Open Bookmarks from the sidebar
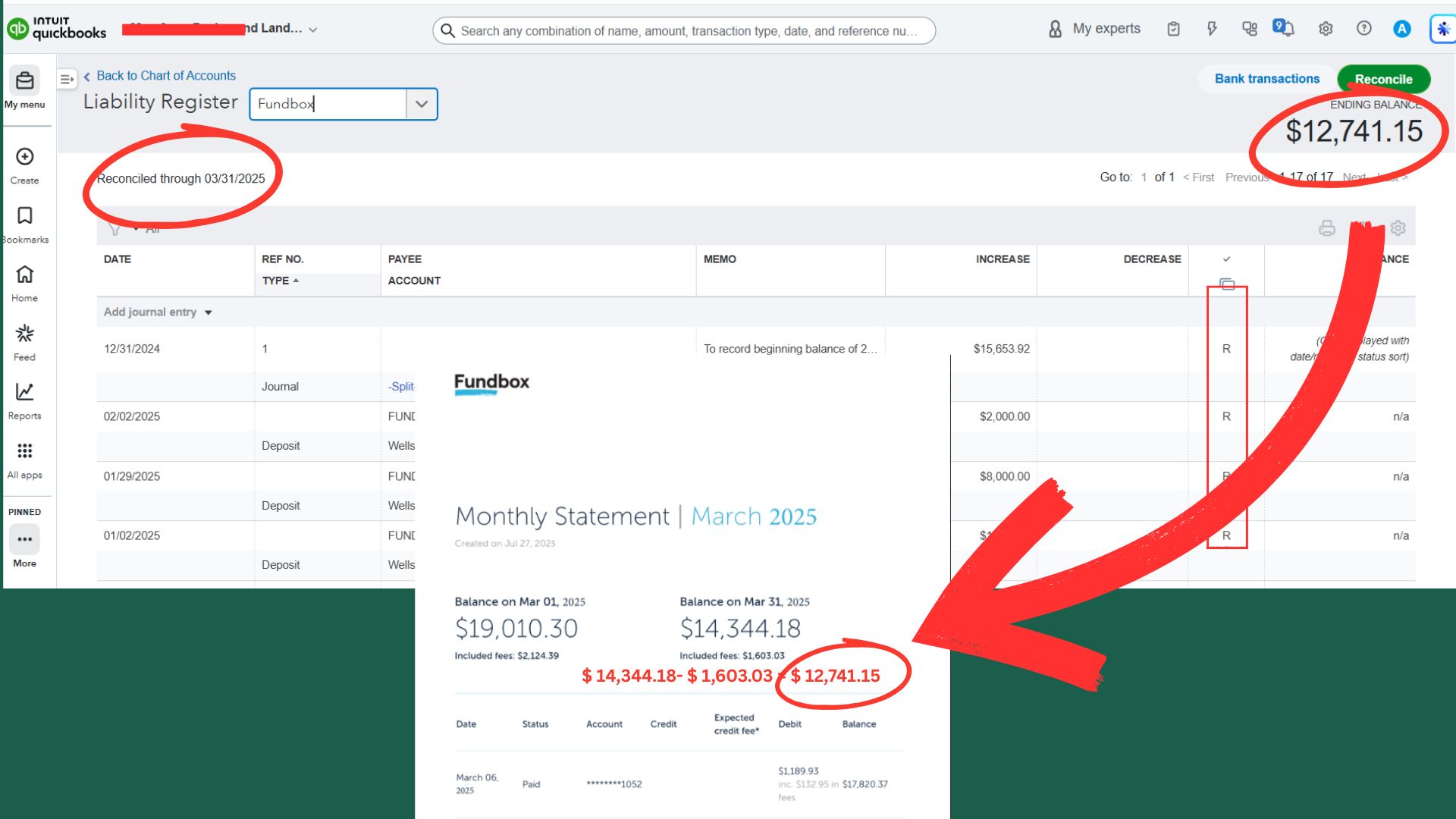Screen dimensions: 1456x819 [24, 224]
